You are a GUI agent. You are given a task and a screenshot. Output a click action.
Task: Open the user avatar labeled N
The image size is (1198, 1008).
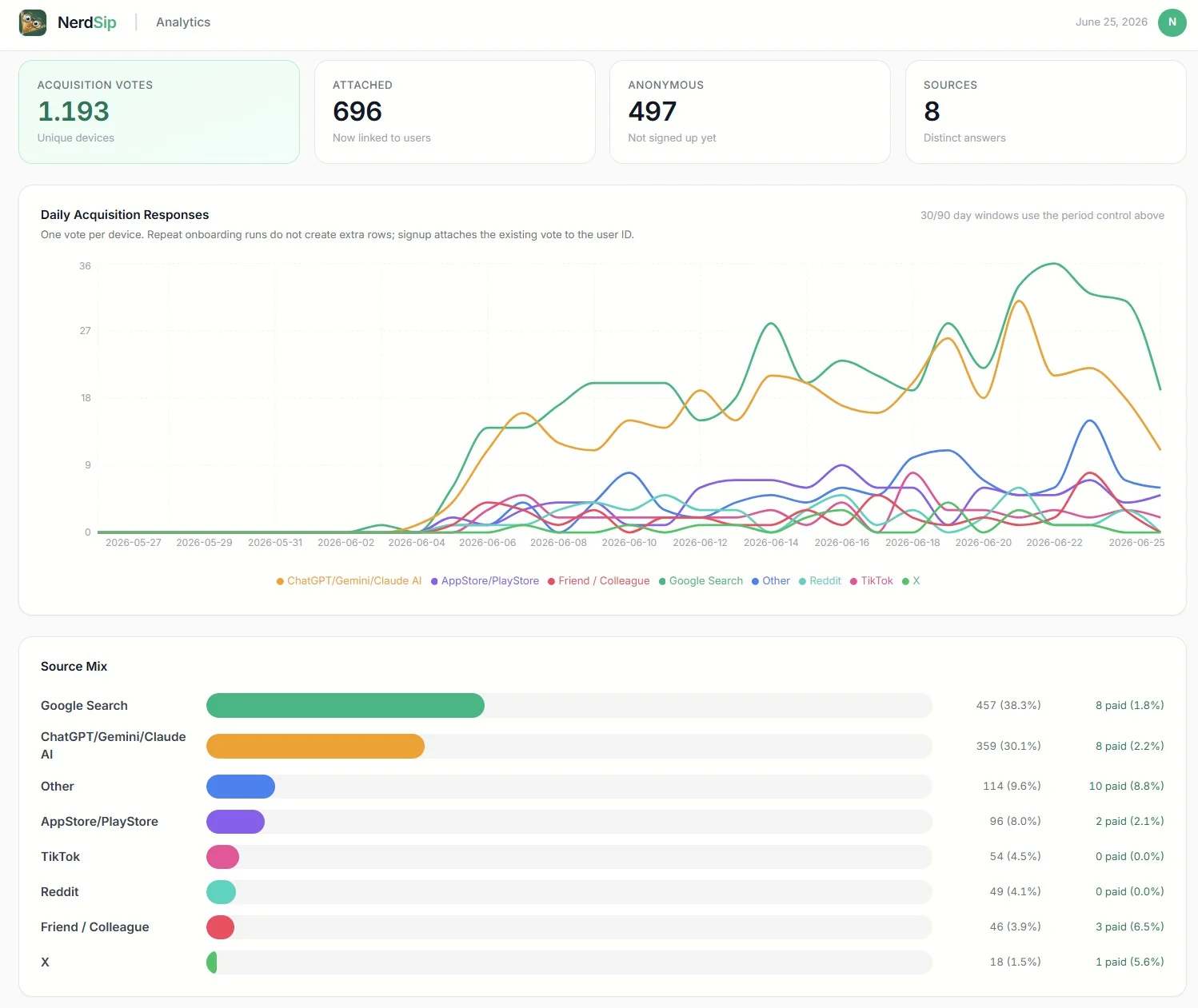pos(1172,22)
